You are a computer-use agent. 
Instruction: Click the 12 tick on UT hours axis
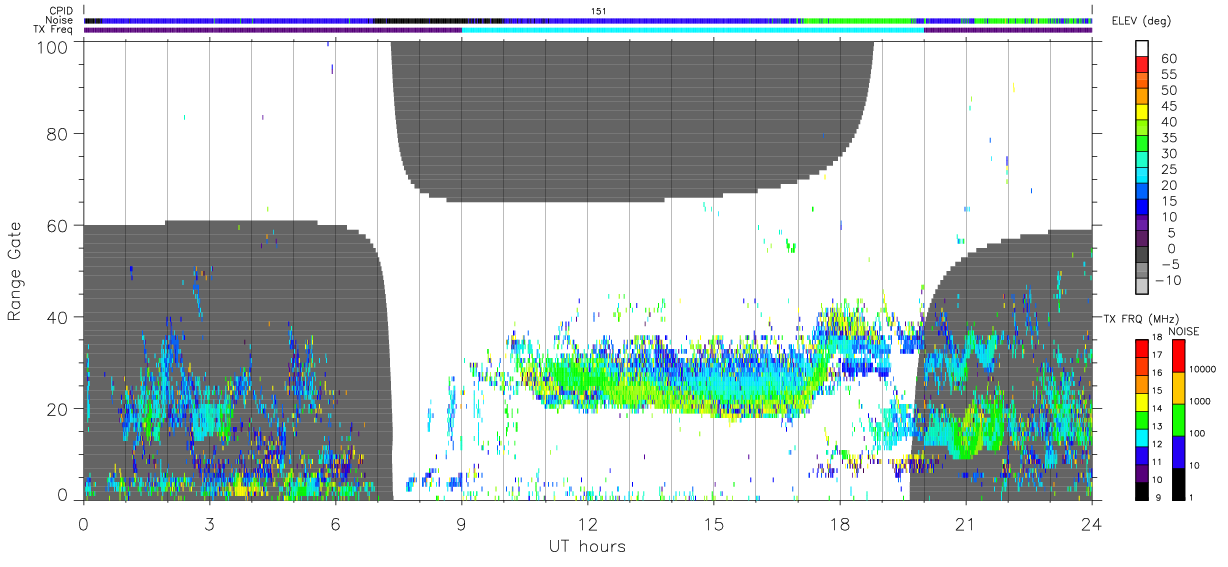588,524
